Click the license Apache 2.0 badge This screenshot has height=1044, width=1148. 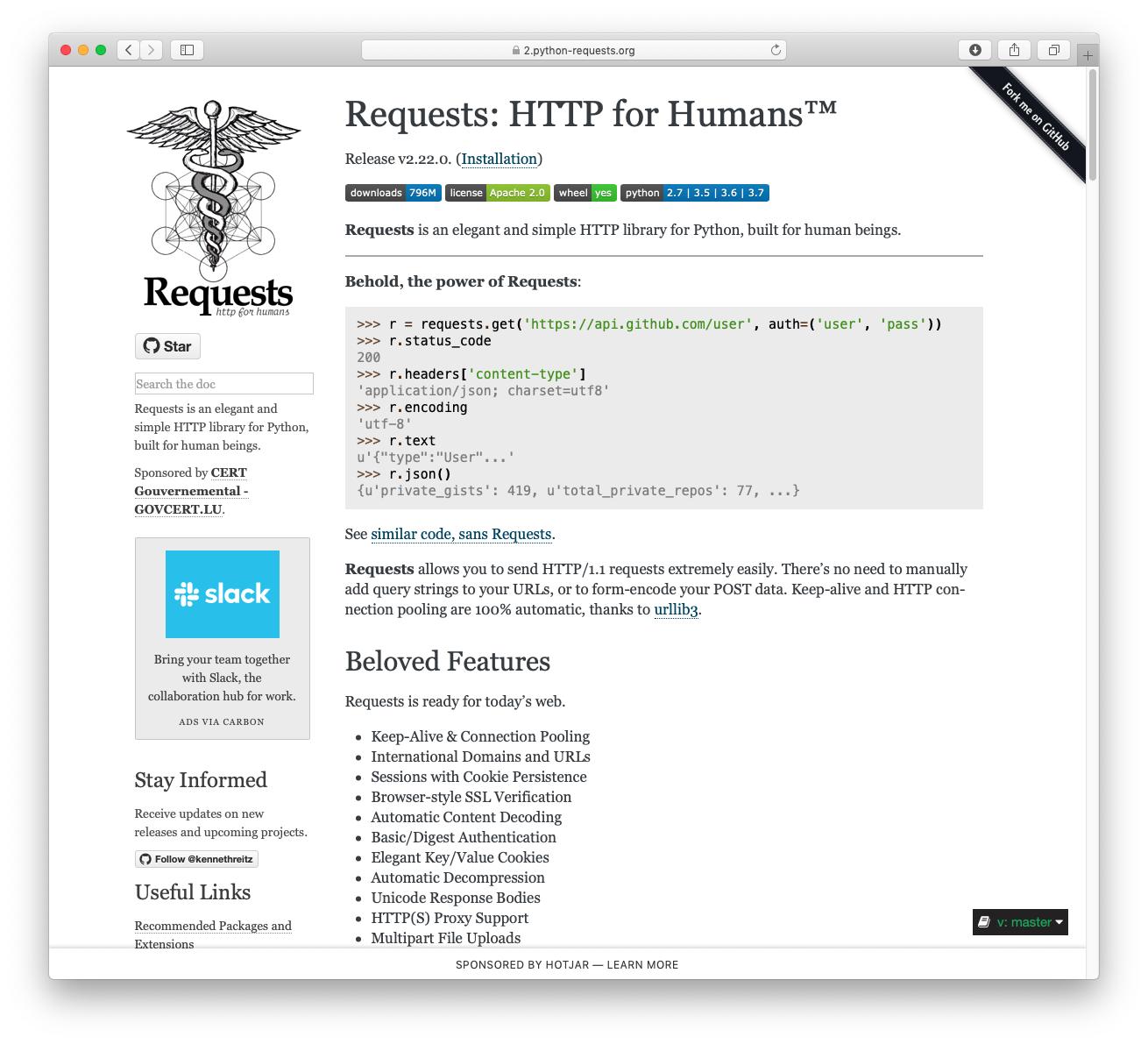498,193
